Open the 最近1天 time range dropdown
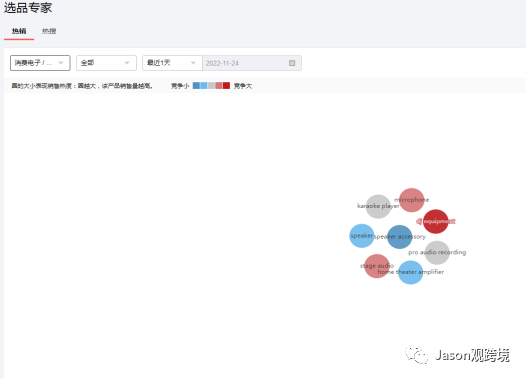The image size is (526, 379). coord(172,63)
